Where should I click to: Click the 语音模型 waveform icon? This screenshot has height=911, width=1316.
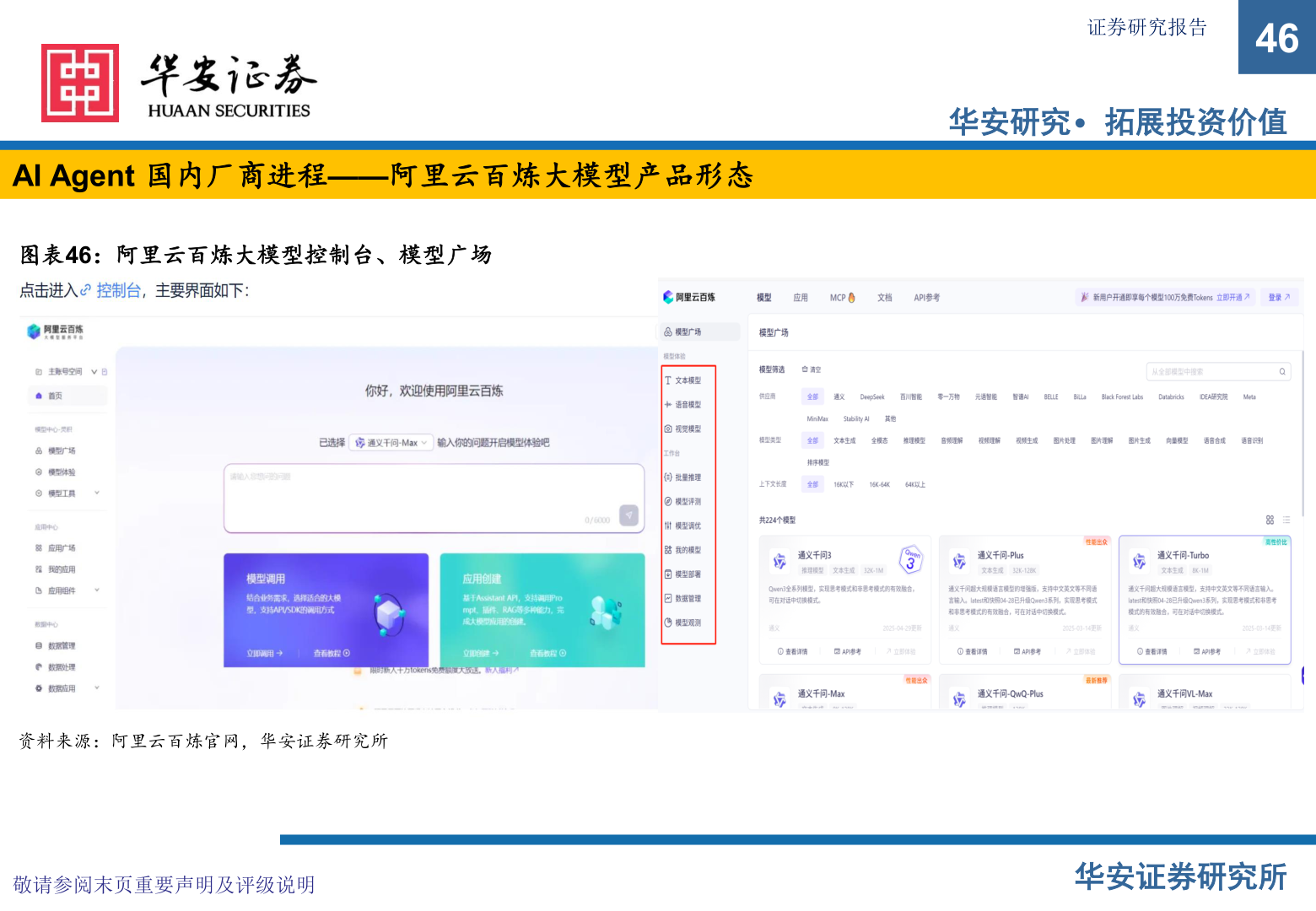tap(668, 405)
